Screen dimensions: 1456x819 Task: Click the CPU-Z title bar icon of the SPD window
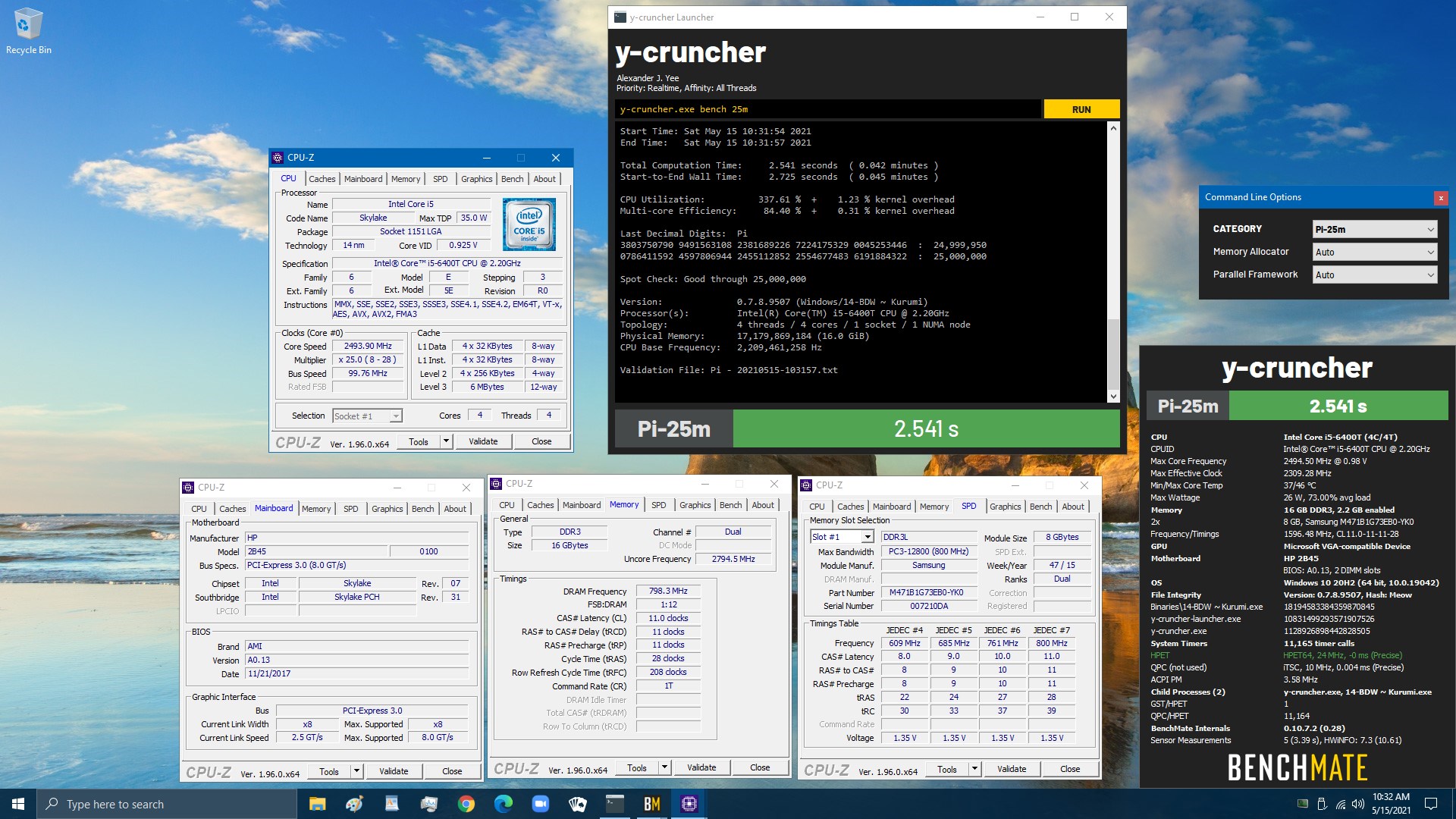[807, 485]
